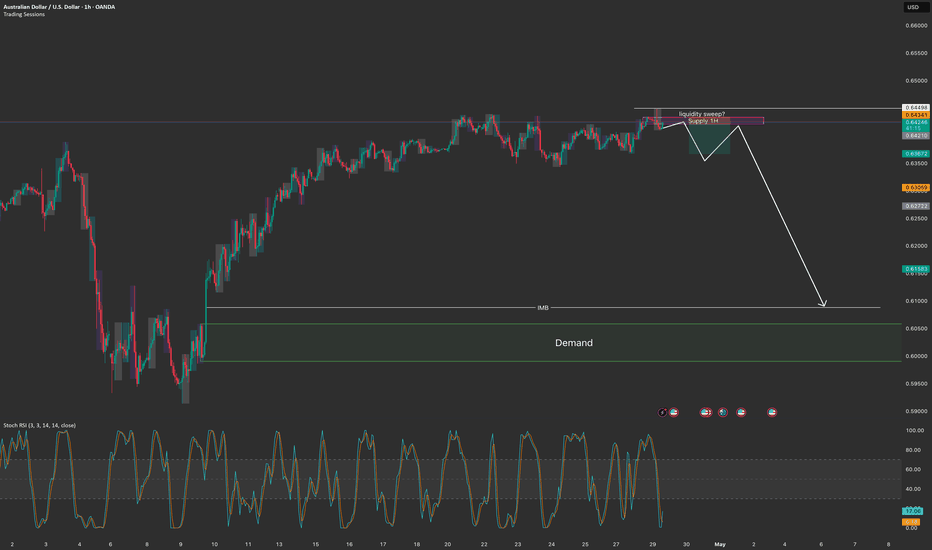Click date 13 on the time axis
This screenshot has height=550, width=932.
tap(279, 544)
